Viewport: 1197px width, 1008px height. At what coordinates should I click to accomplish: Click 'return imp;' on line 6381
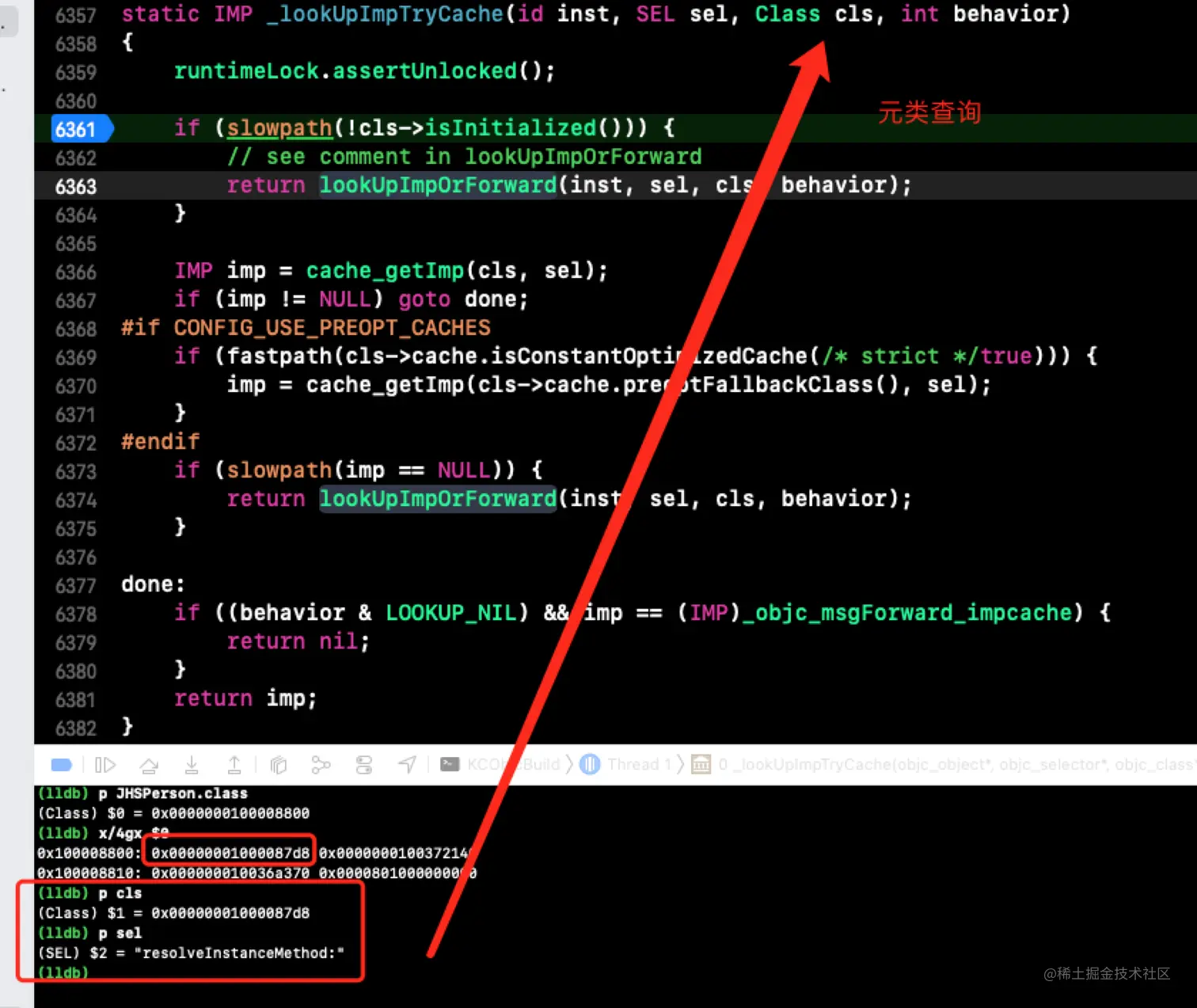(245, 698)
